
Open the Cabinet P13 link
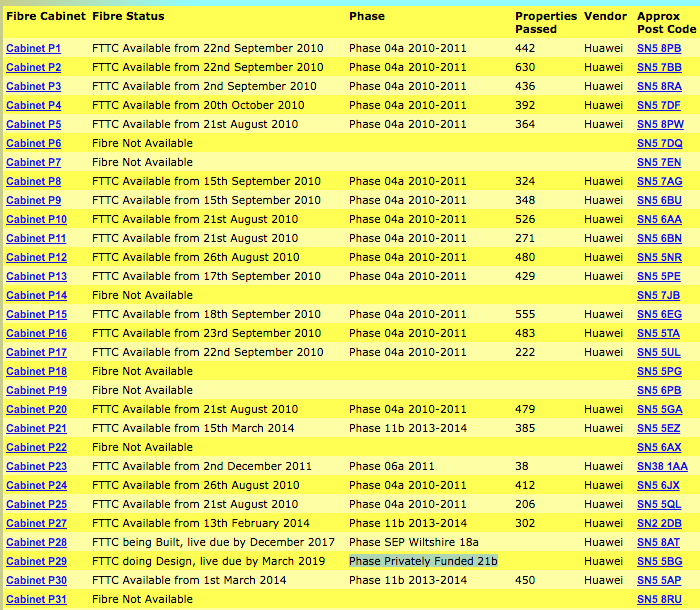tap(37, 276)
